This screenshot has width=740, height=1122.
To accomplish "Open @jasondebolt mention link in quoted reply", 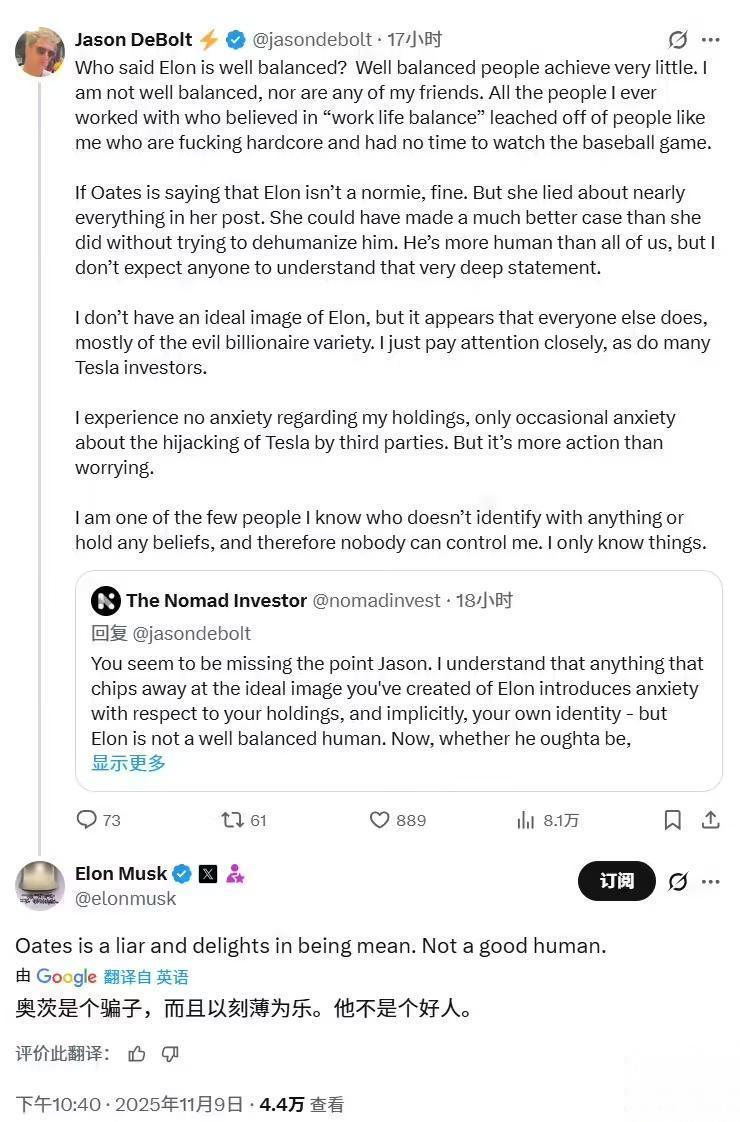I will (191, 633).
